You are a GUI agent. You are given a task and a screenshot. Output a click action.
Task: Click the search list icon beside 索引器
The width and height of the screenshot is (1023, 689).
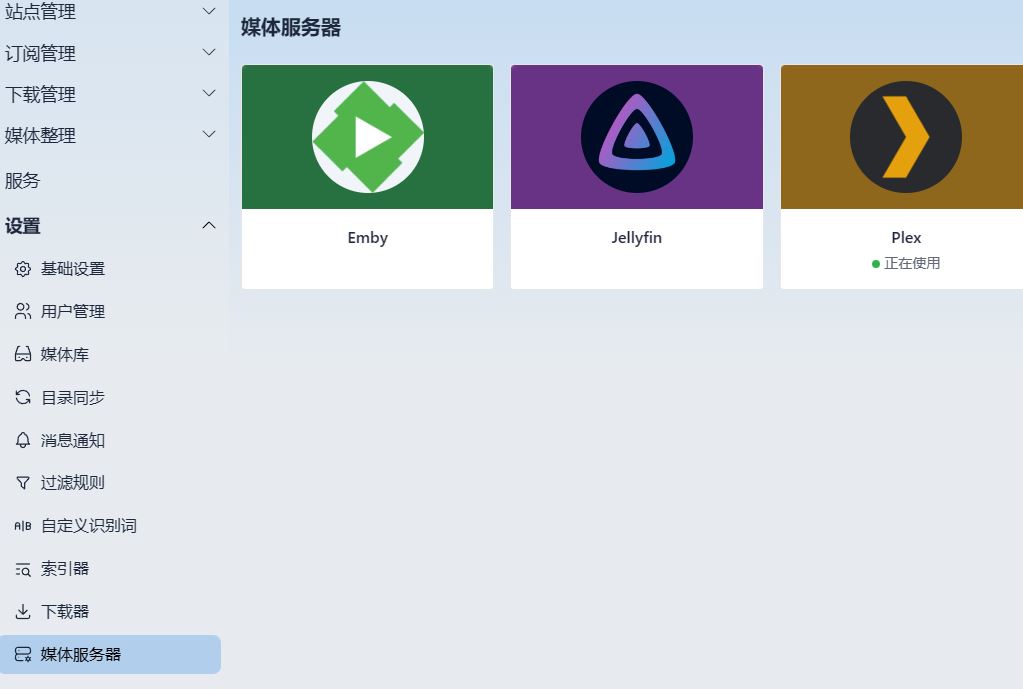pos(23,569)
